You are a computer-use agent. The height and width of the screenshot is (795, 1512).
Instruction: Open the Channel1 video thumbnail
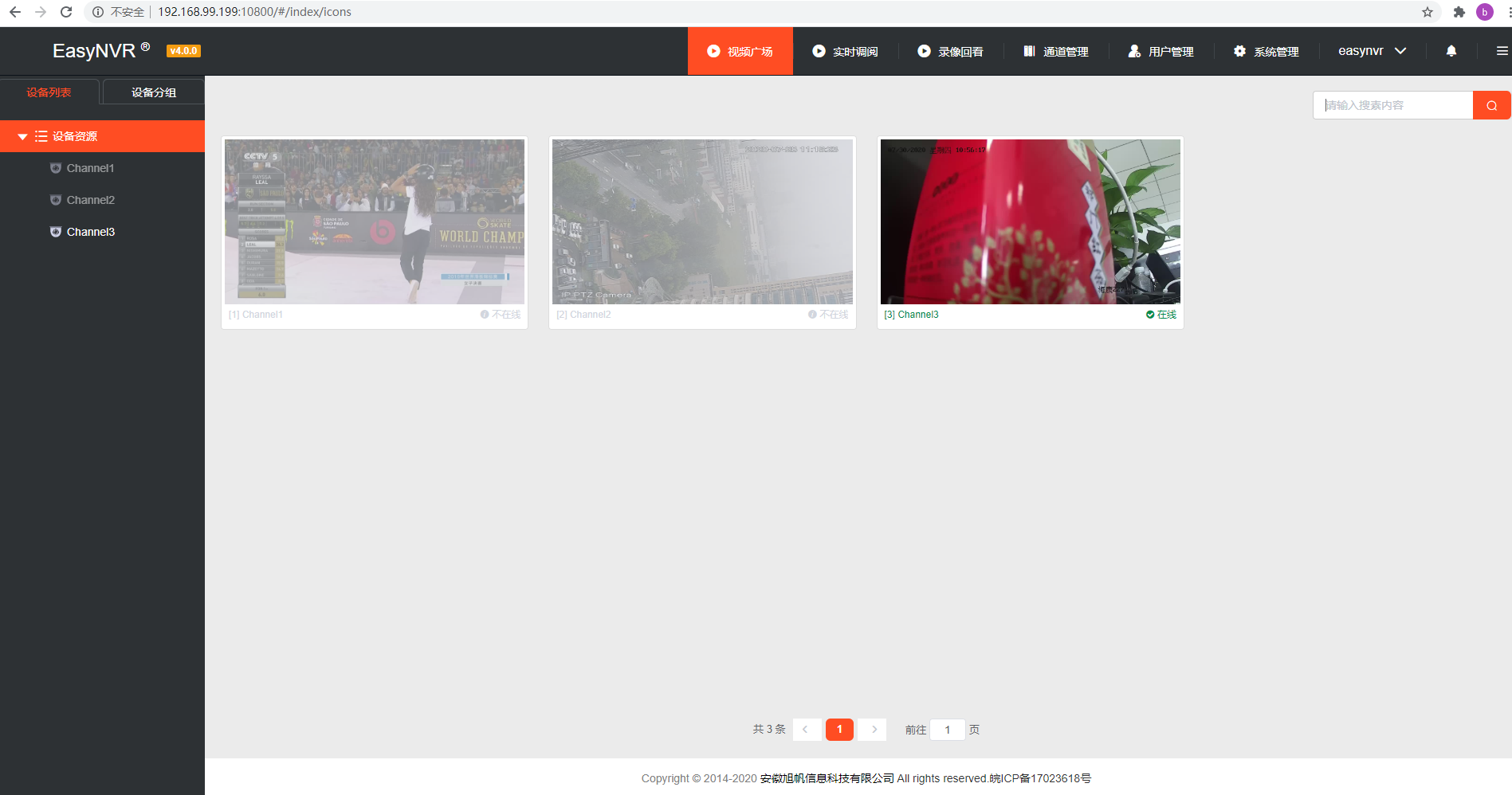coord(375,221)
